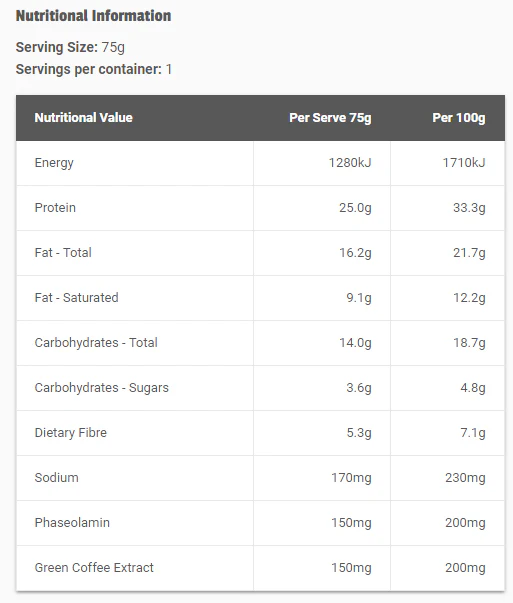Click the Per 100g column header
Image resolution: width=513 pixels, height=603 pixels.
pyautogui.click(x=459, y=118)
